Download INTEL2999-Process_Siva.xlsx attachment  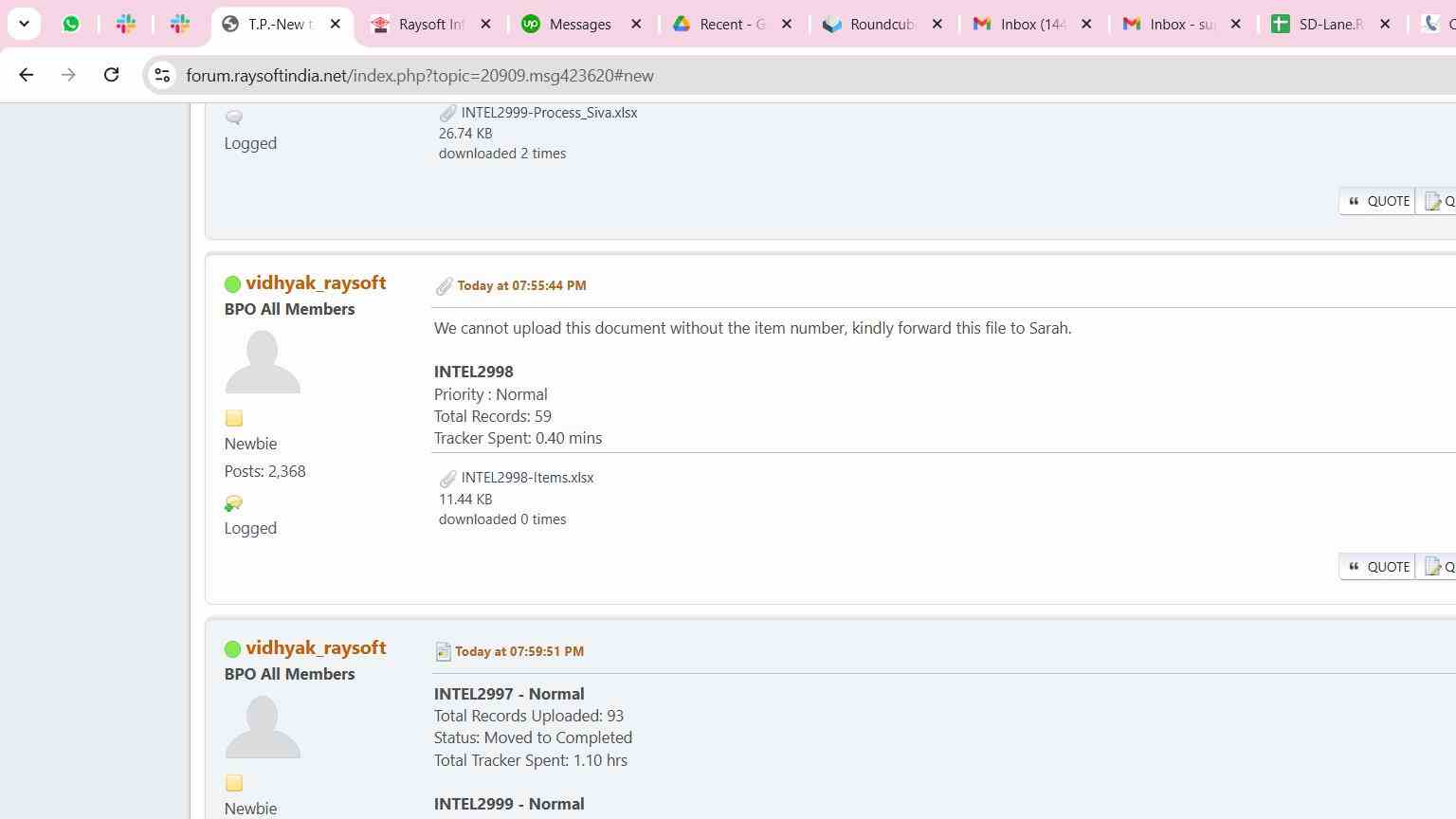549,113
